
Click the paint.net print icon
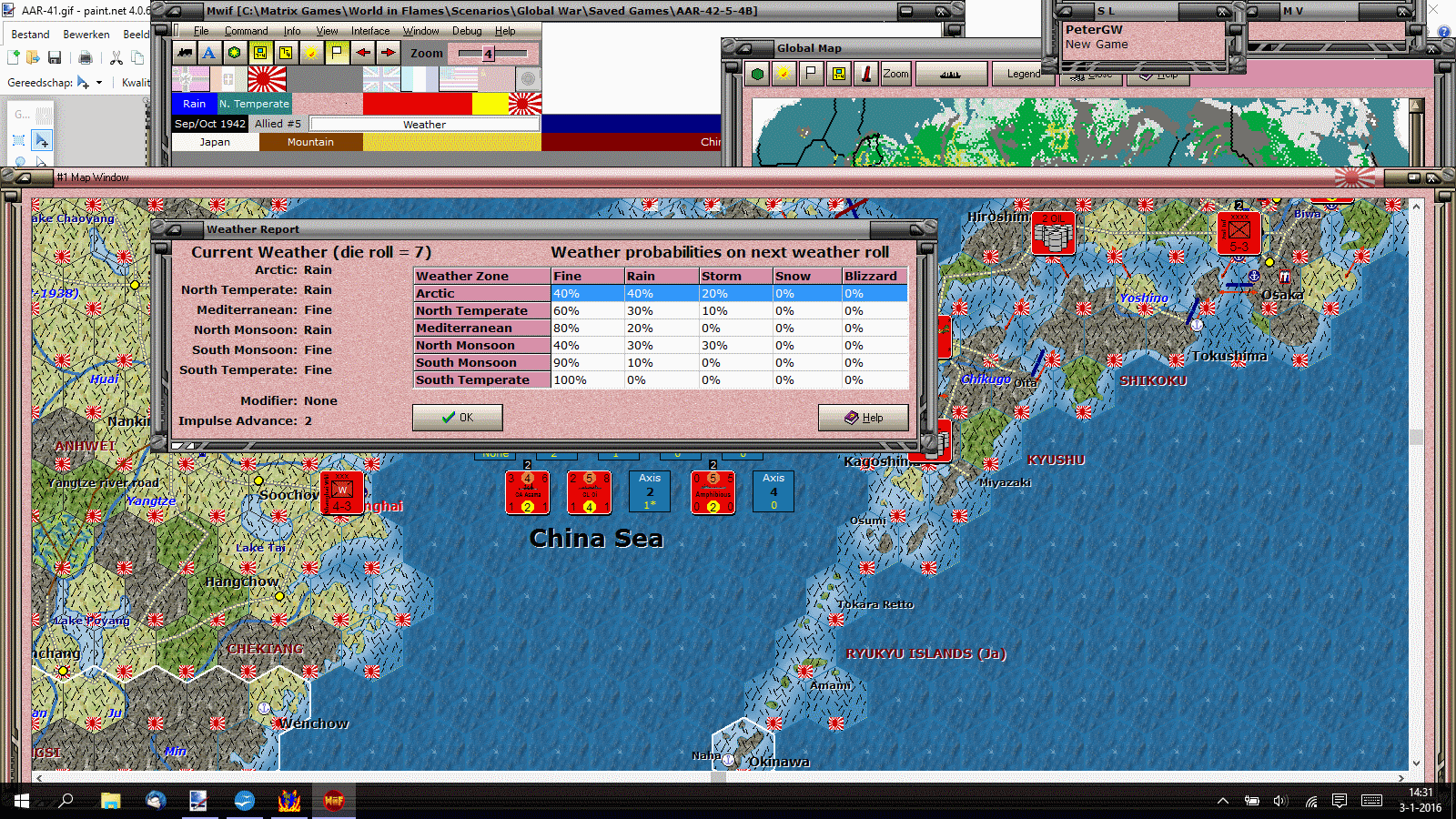click(86, 57)
